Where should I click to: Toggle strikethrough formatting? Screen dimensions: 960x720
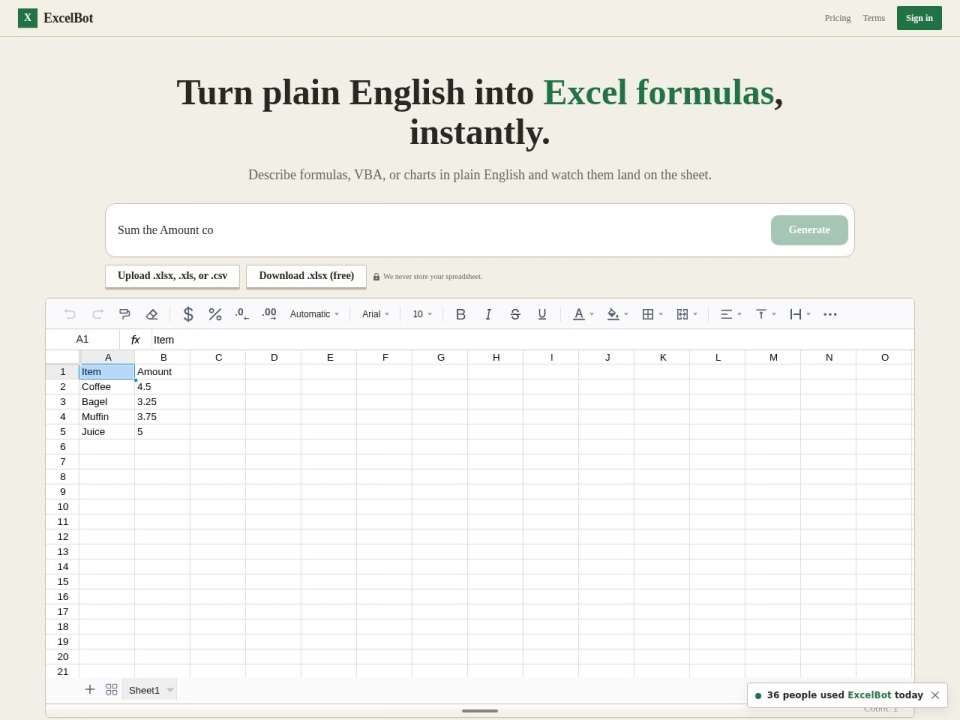click(x=515, y=314)
